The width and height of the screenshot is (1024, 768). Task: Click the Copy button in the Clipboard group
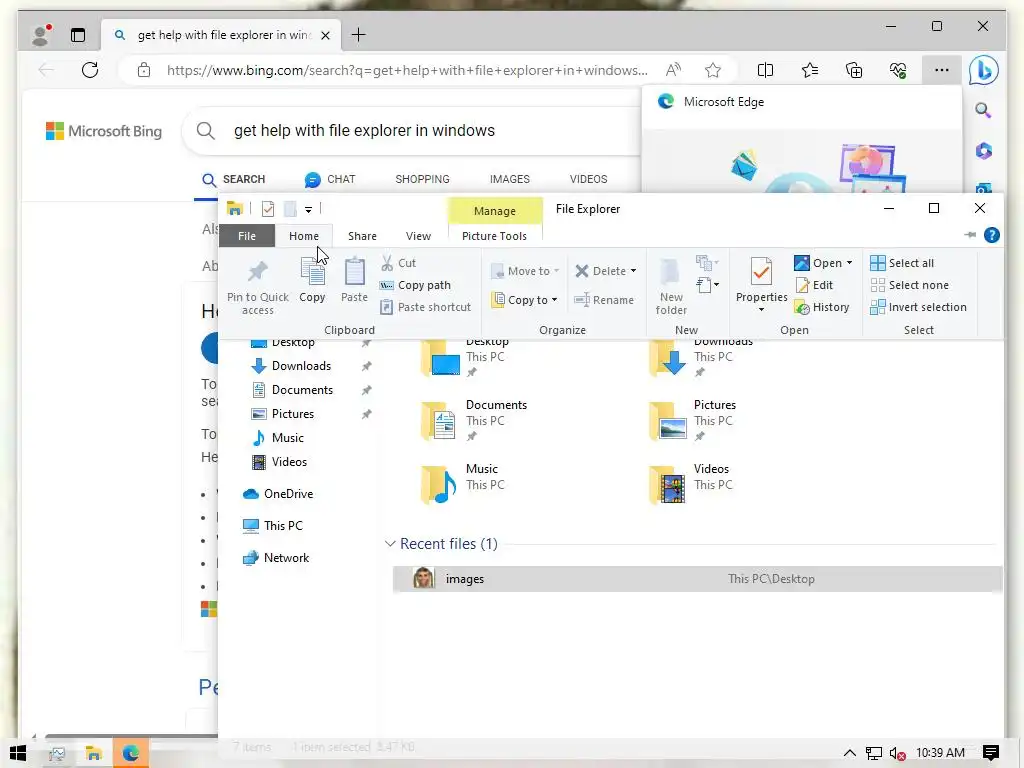coord(312,281)
